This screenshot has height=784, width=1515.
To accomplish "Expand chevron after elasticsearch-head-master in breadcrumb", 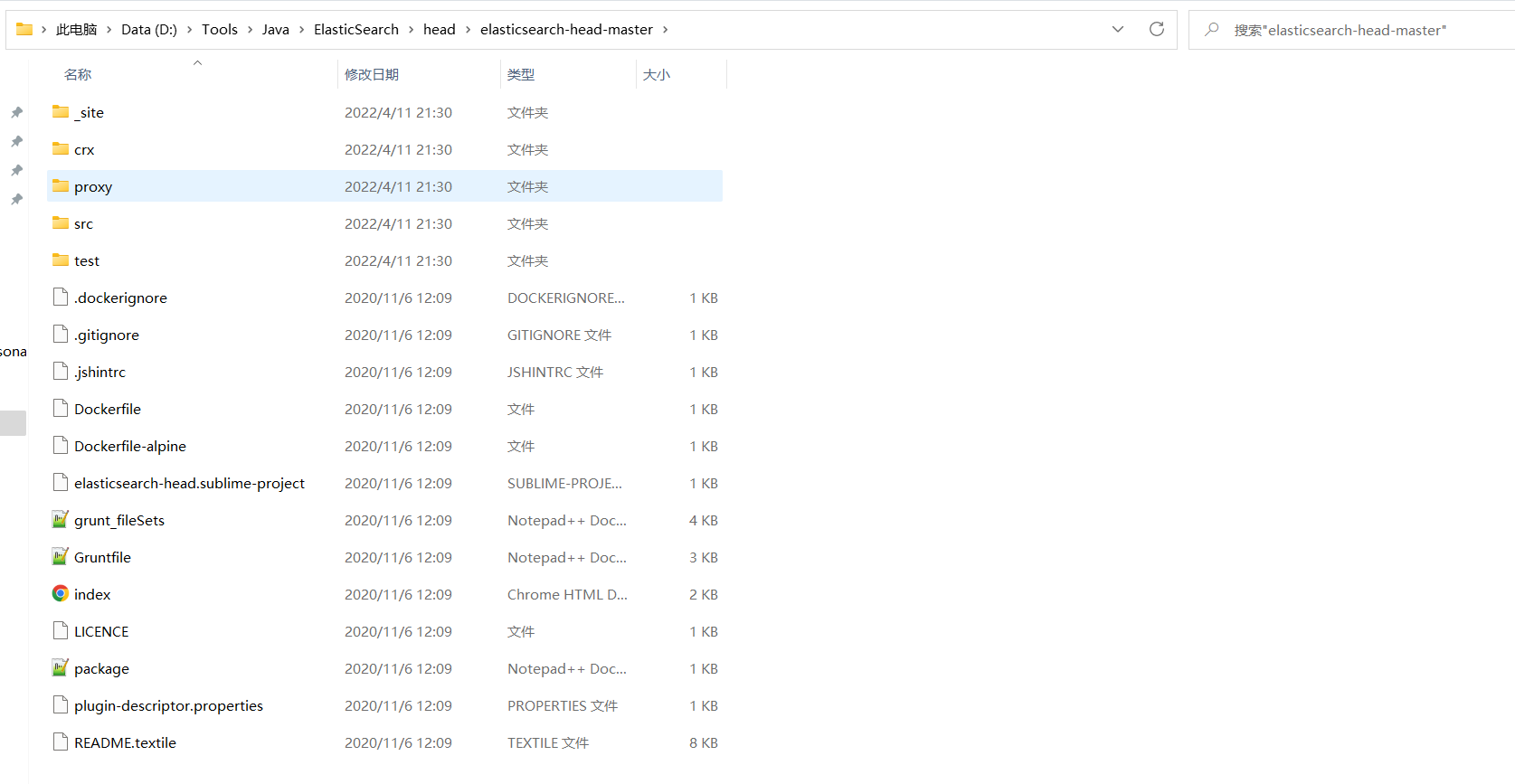I will pyautogui.click(x=666, y=29).
